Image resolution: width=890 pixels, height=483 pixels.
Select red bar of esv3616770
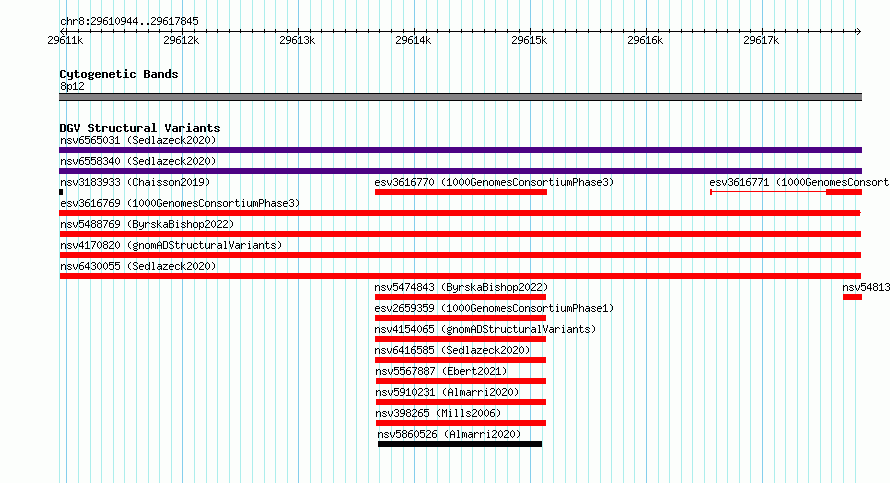tap(461, 192)
